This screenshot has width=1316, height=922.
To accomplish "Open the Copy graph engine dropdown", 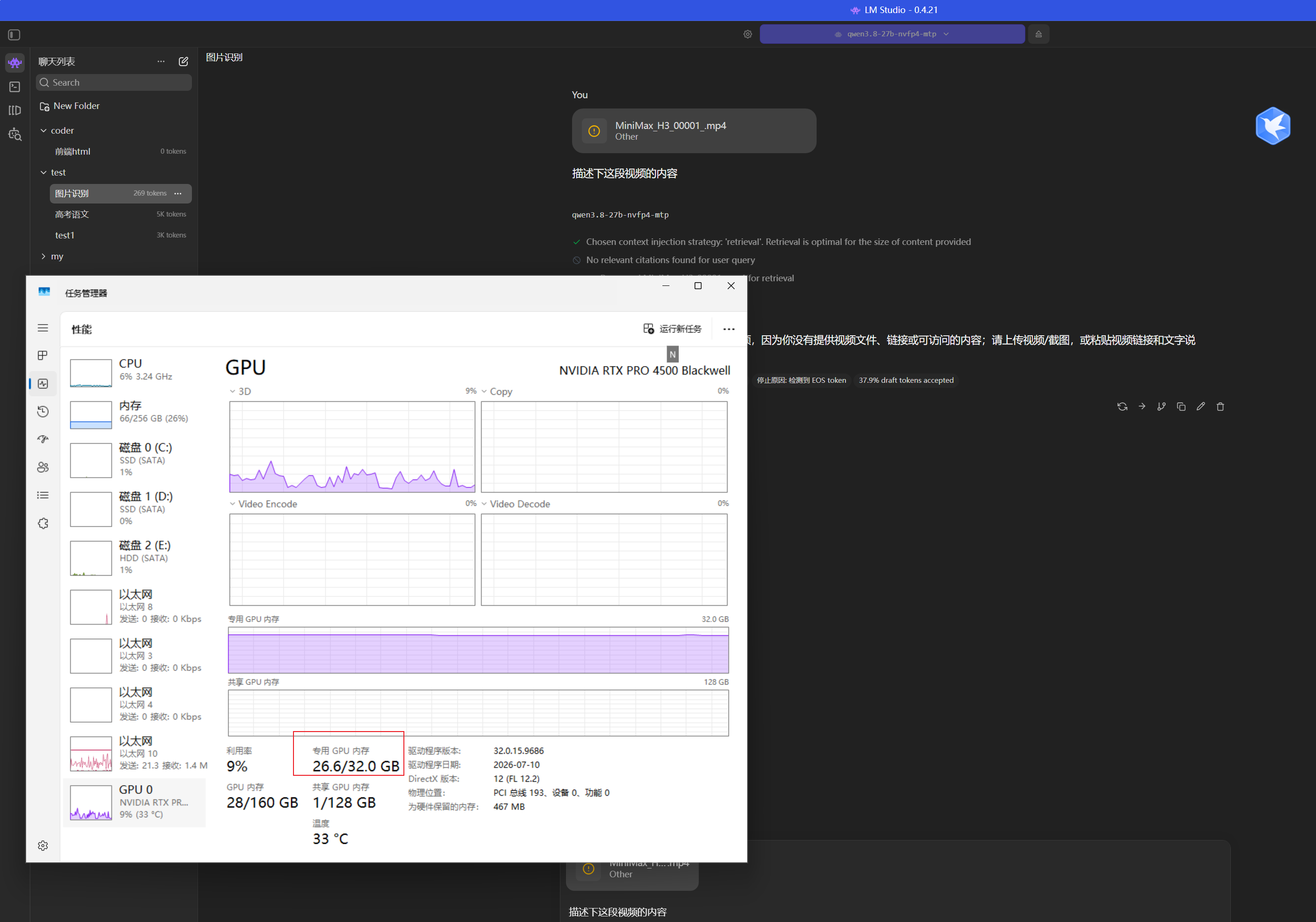I will click(497, 391).
